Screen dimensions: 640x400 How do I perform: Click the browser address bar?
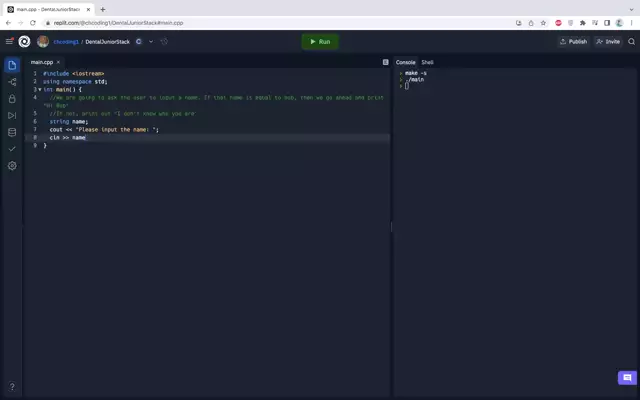click(278, 23)
